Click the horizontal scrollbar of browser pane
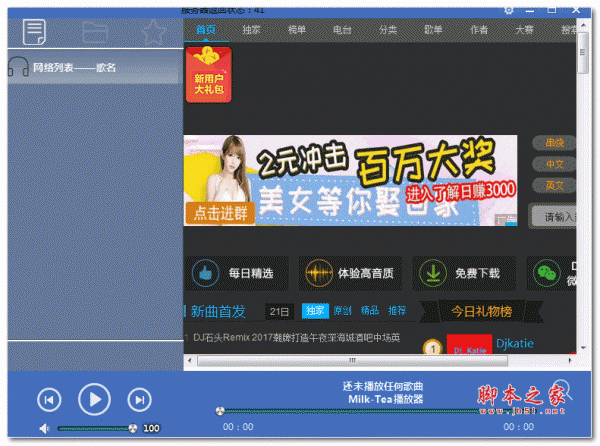 tap(352, 360)
